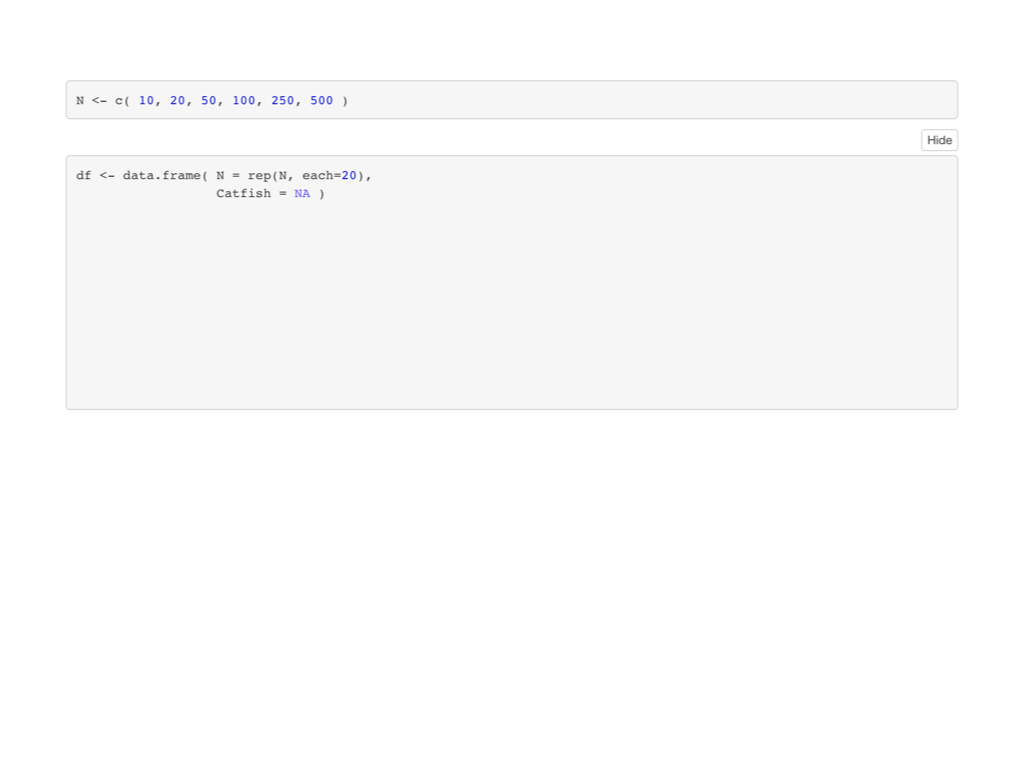Image resolution: width=1024 pixels, height=768 pixels.
Task: Click the value 100 in the vector
Action: pyautogui.click(x=244, y=101)
